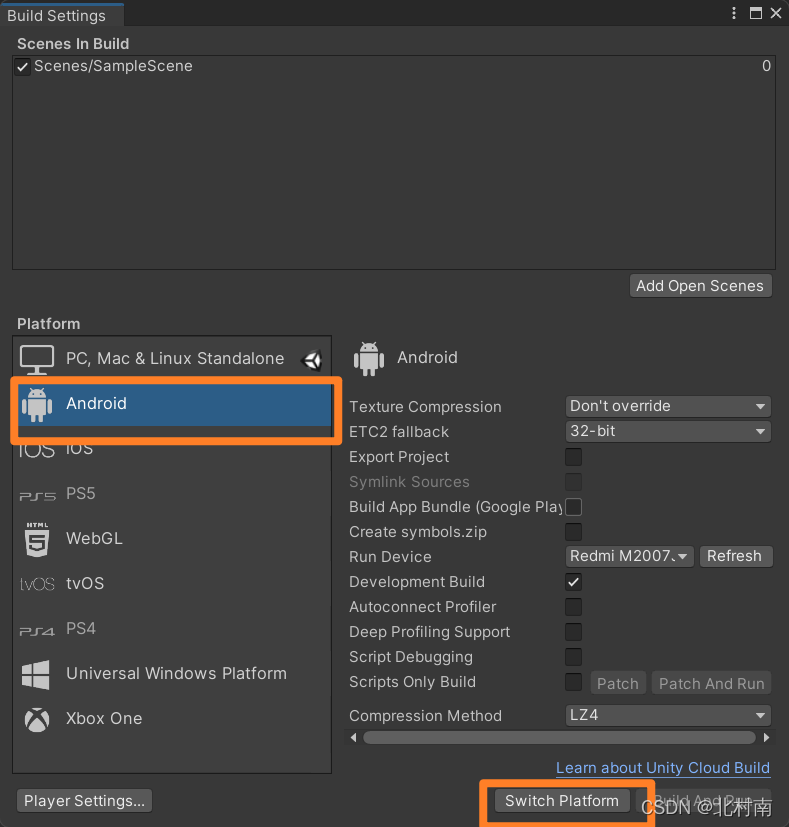
Task: Click the PC, Mac & Linux Standalone monitor icon
Action: [x=37, y=359]
